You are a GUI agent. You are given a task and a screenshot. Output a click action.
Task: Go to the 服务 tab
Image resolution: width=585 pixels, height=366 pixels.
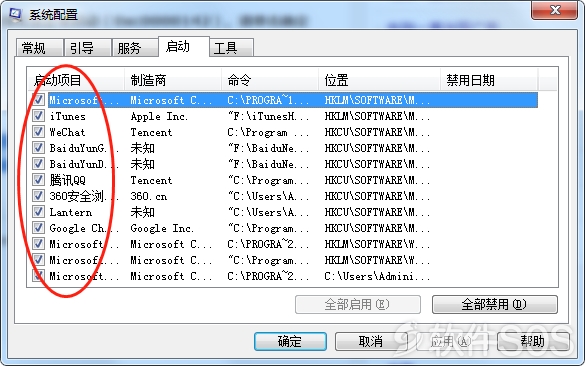[135, 48]
